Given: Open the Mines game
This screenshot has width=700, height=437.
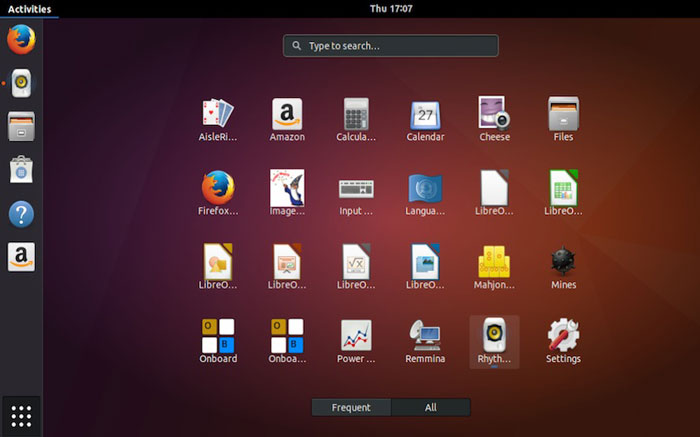Looking at the screenshot, I should point(563,267).
